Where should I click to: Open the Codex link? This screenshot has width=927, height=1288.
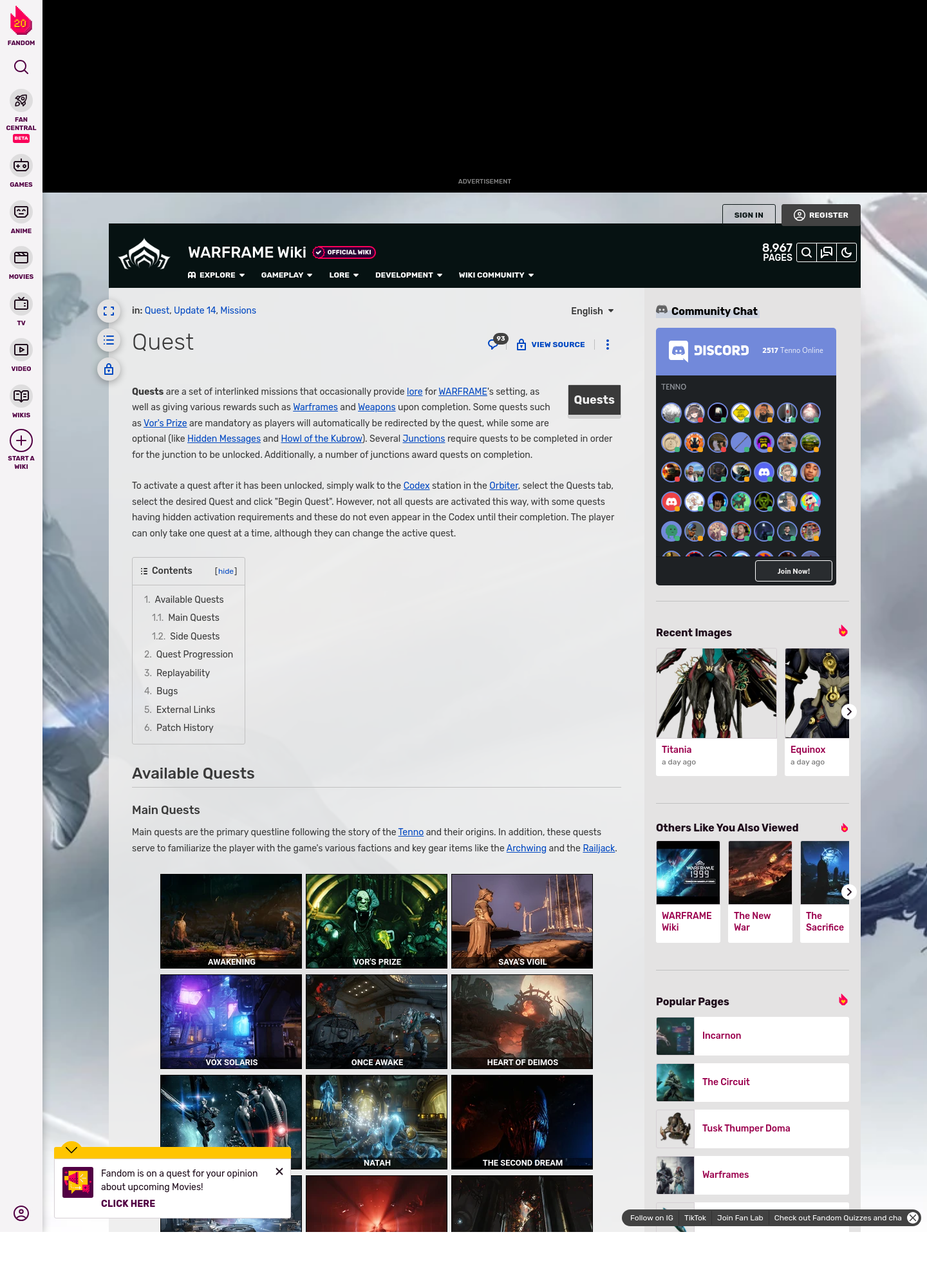point(417,486)
